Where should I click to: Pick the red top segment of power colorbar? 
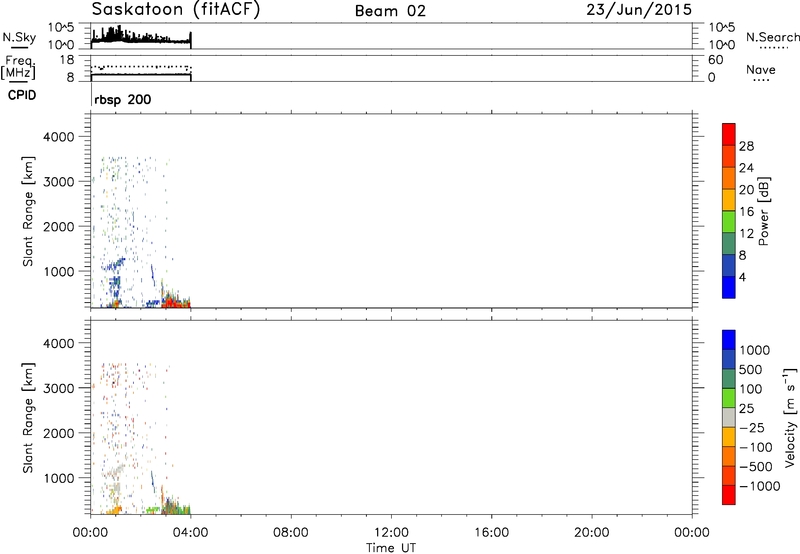[729, 134]
